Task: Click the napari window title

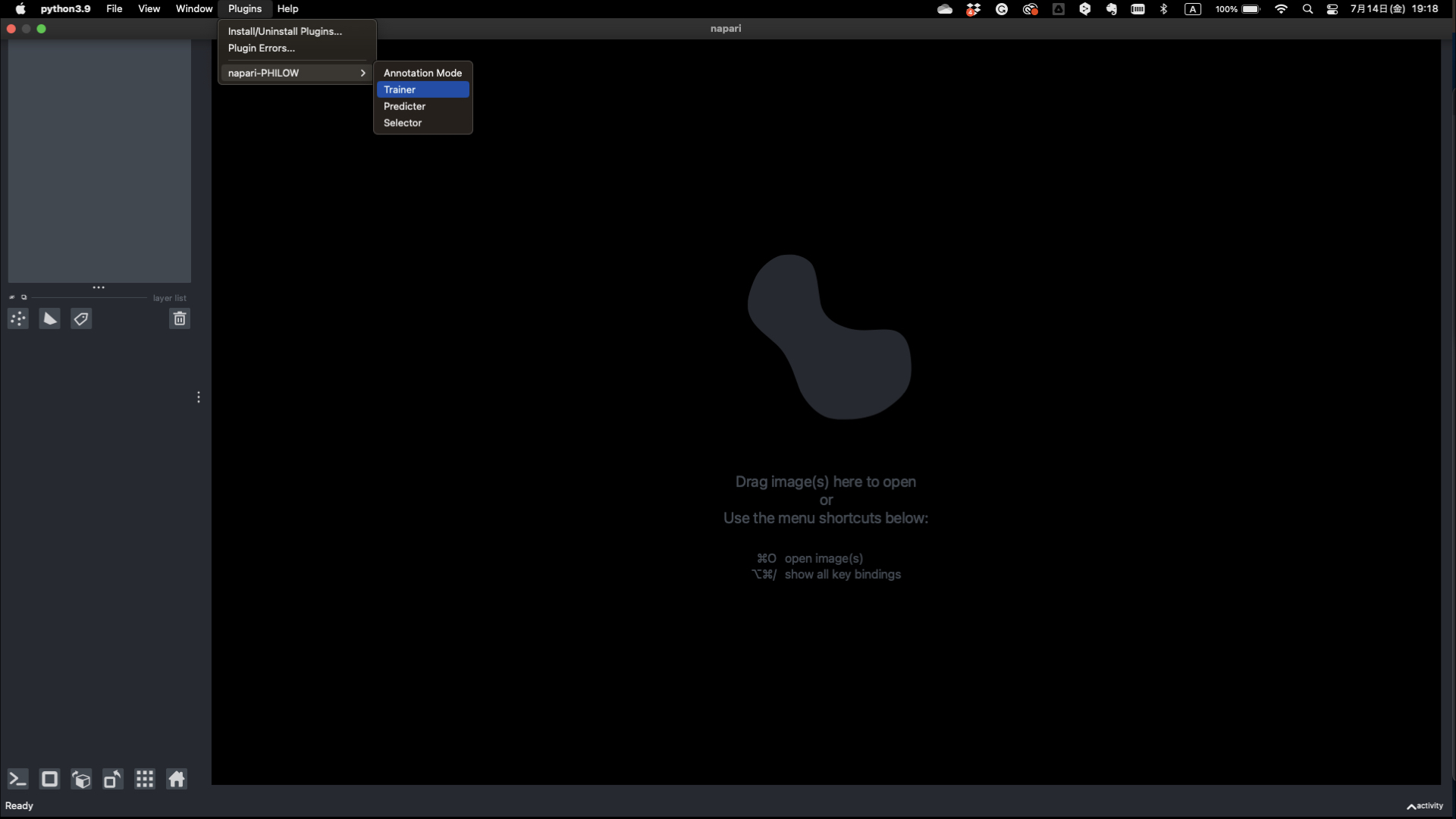Action: coord(726,28)
